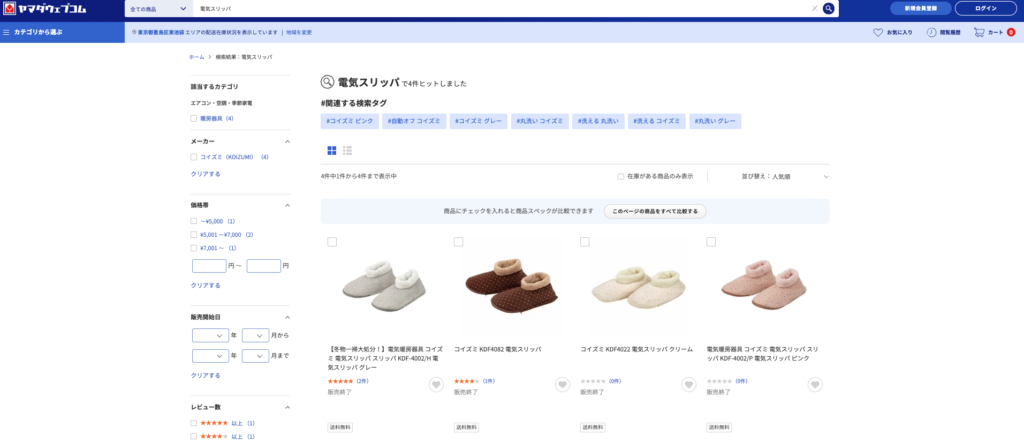Open the start month dropdown (月から)
The image size is (1024, 442).
pyautogui.click(x=255, y=336)
